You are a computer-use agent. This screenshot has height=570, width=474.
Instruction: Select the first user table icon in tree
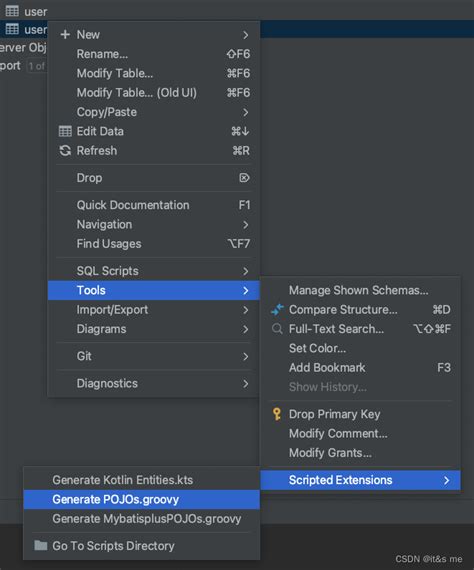[x=12, y=11]
